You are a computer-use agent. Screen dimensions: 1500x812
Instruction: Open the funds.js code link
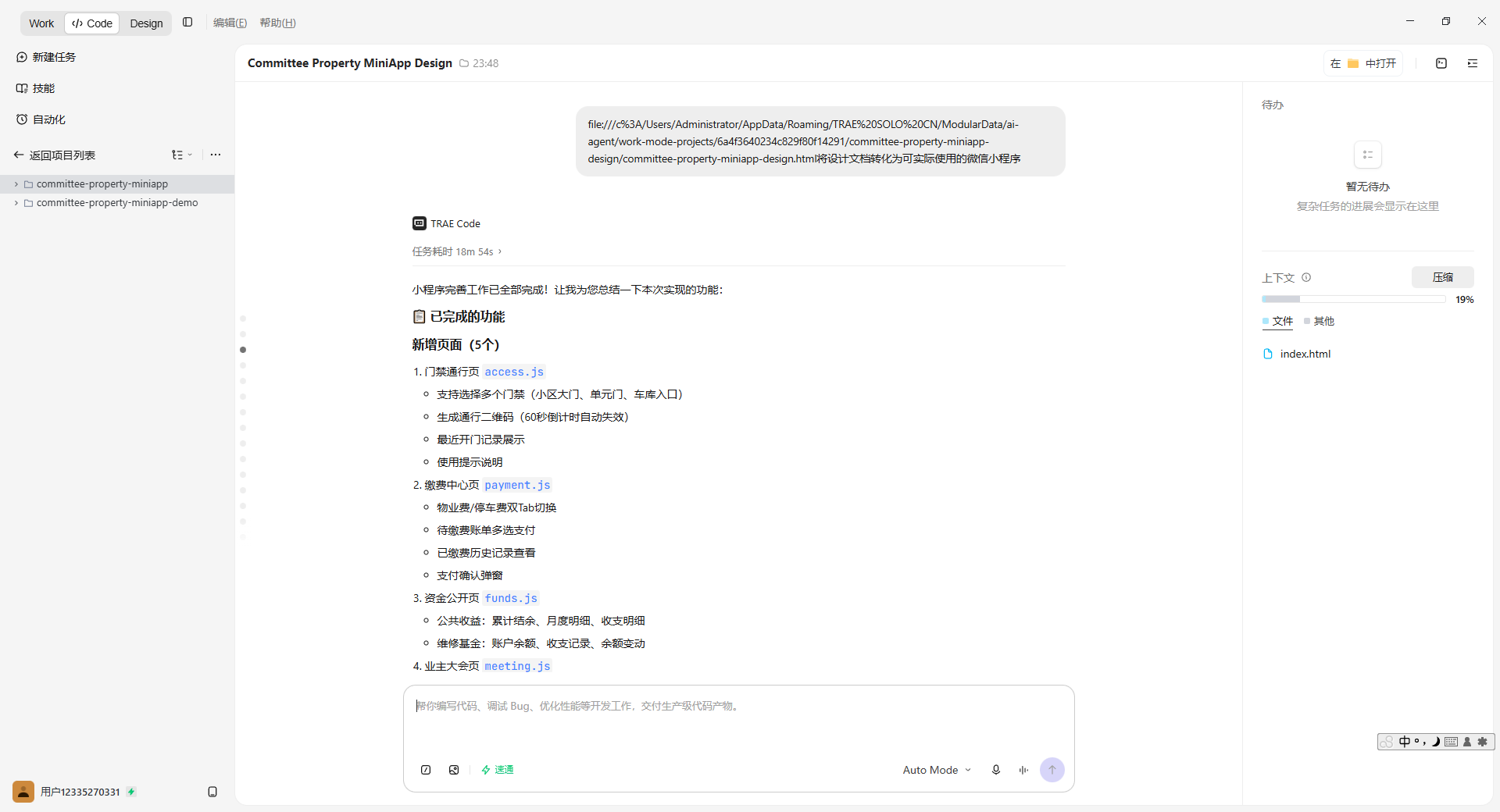511,599
